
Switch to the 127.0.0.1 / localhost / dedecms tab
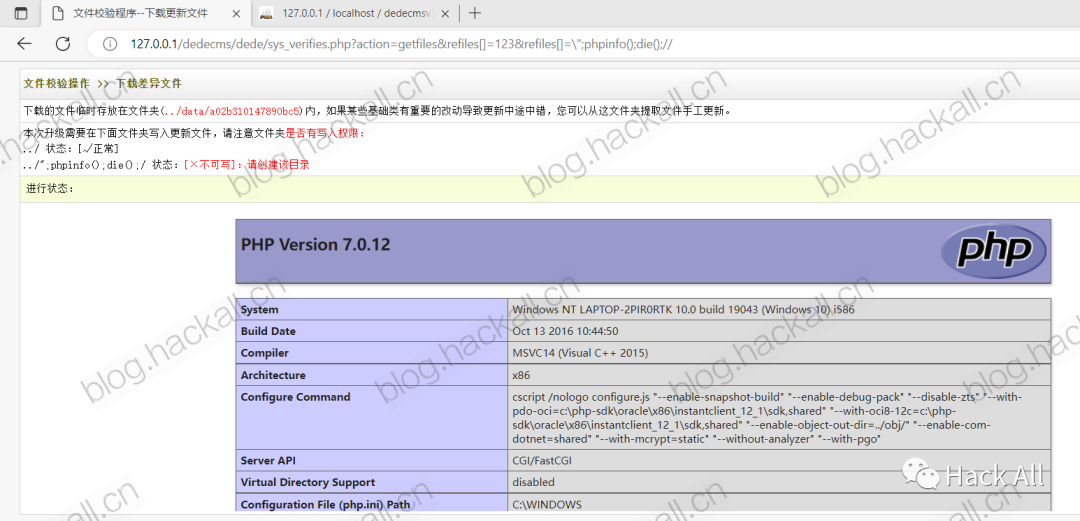pyautogui.click(x=358, y=13)
